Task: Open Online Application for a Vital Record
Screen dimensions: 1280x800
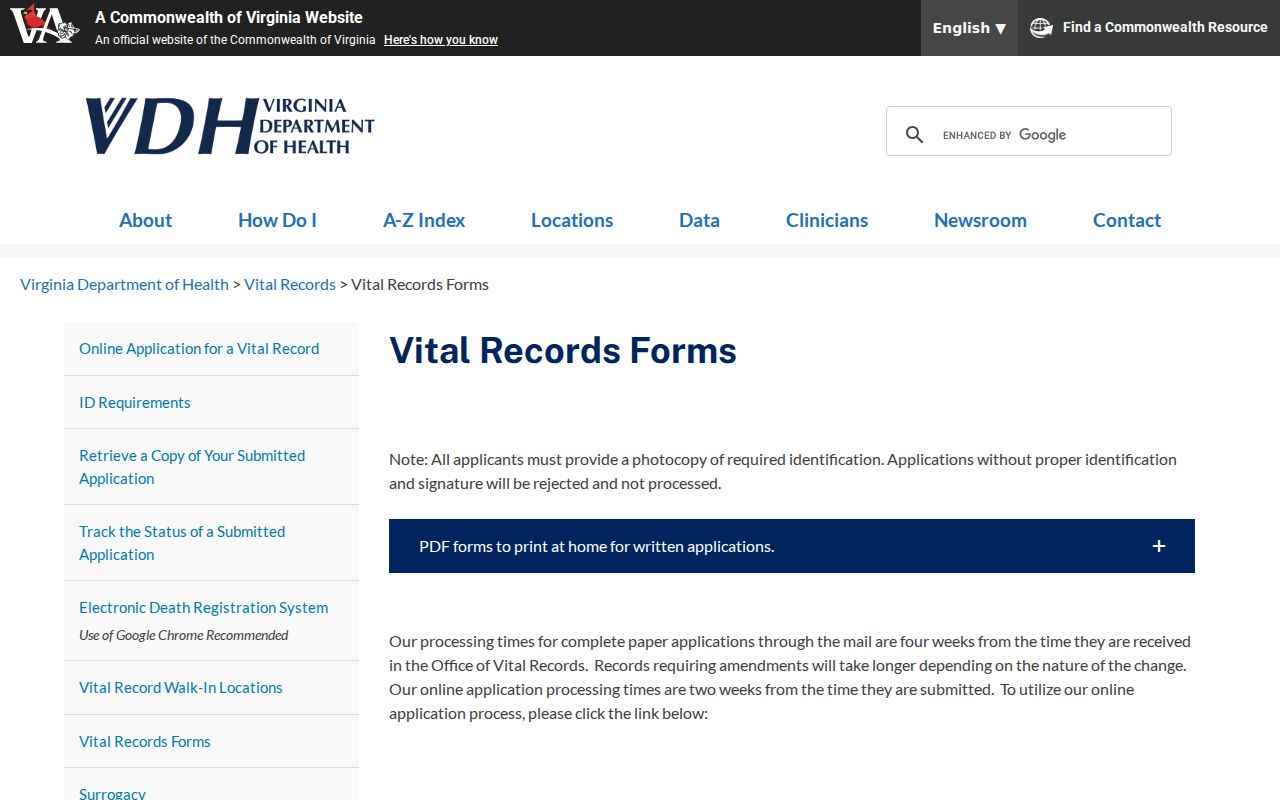Action: pos(199,349)
